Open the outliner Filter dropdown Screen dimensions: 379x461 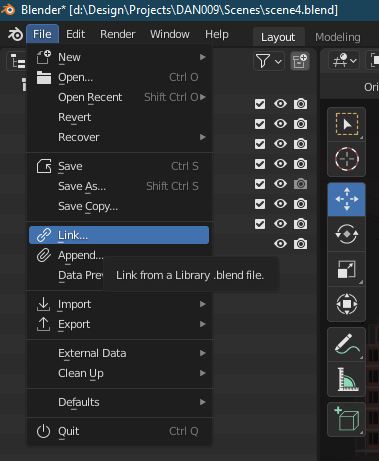[x=269, y=61]
